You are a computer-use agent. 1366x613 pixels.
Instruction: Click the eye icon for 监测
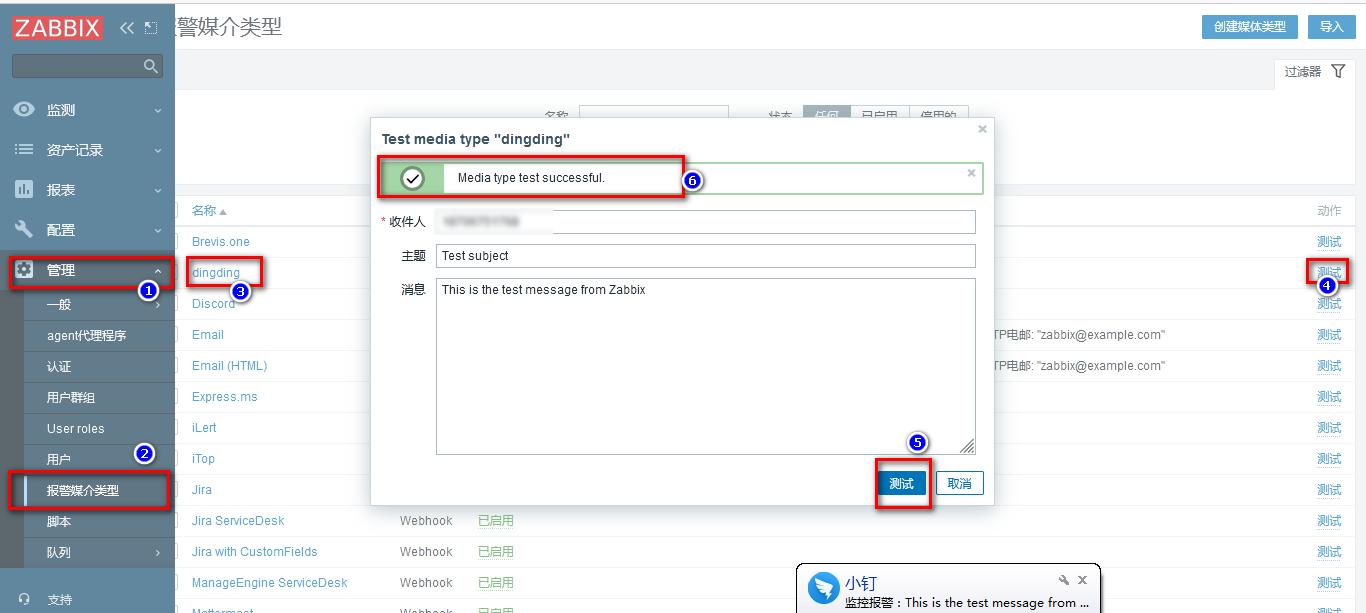point(24,109)
